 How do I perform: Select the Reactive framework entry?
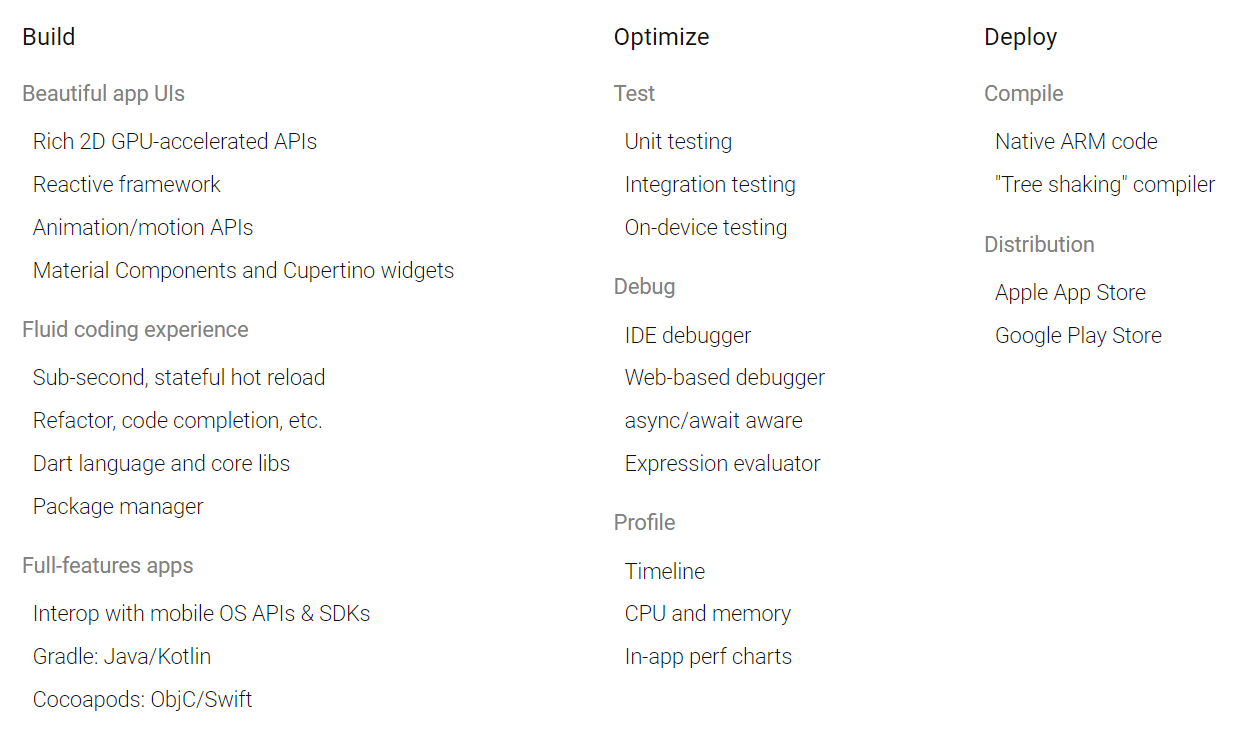[127, 184]
